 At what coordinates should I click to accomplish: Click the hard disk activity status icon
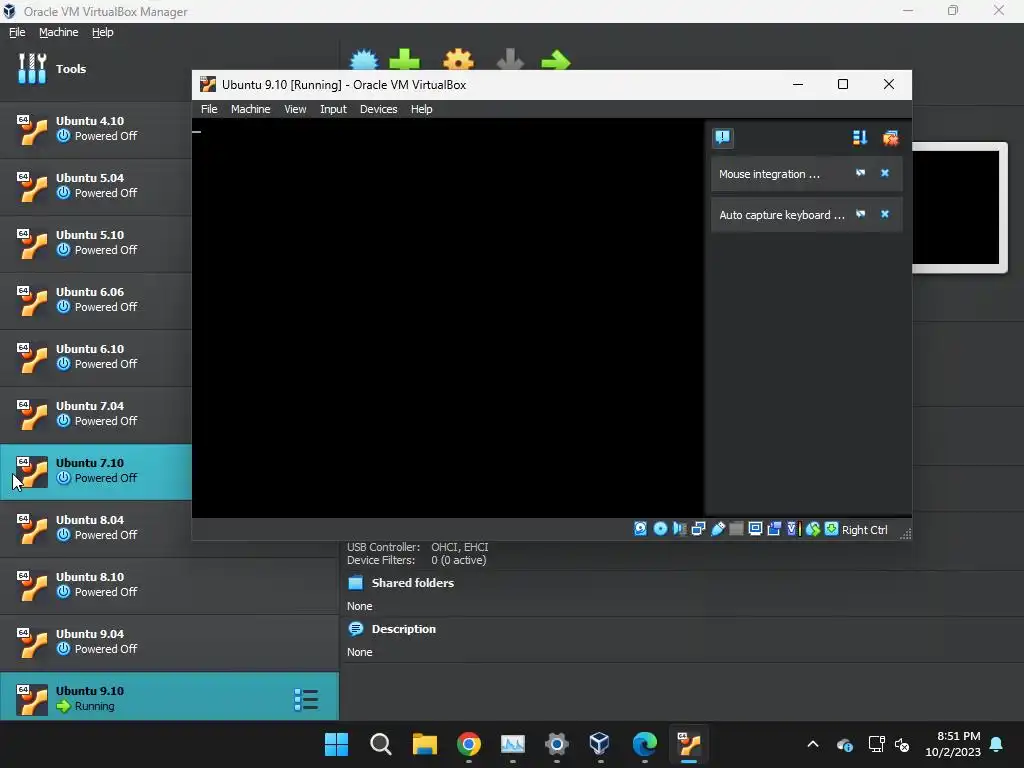click(x=640, y=529)
